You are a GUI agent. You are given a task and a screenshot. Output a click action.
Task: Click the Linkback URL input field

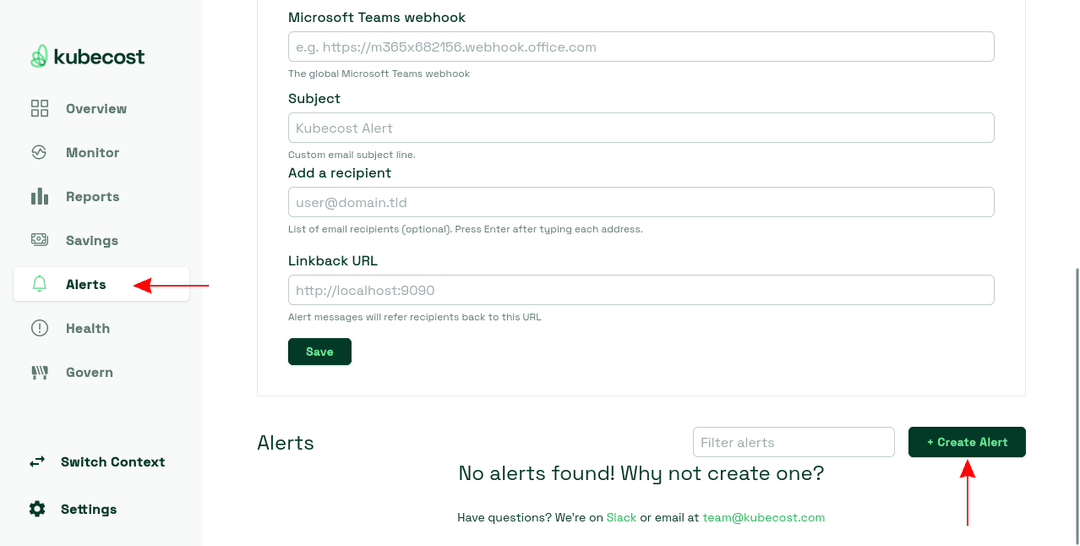tap(640, 290)
